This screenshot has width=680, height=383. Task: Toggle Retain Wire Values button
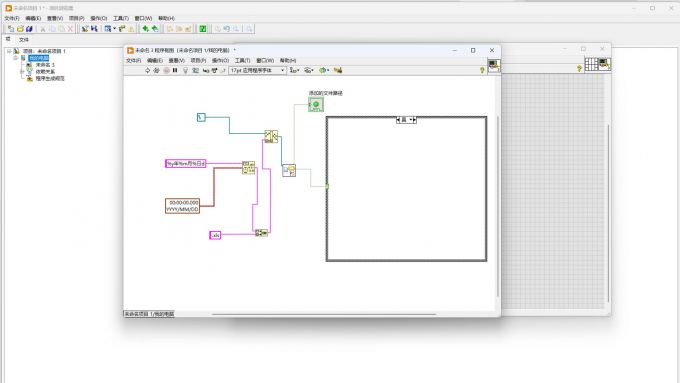coord(196,70)
